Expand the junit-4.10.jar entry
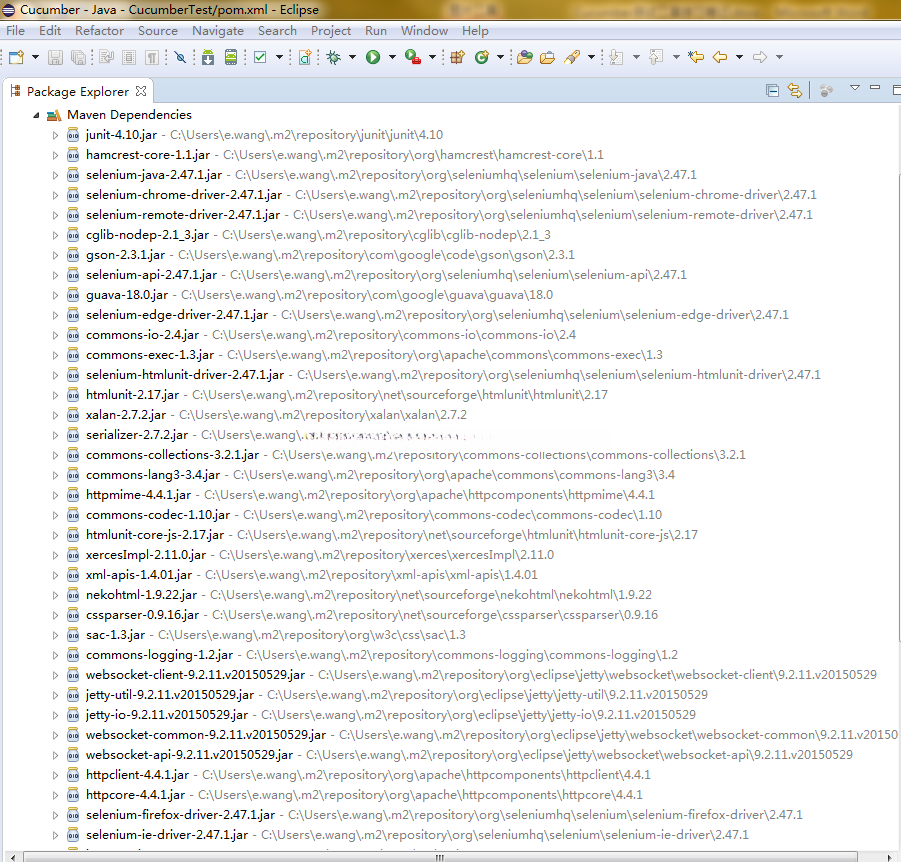 55,135
